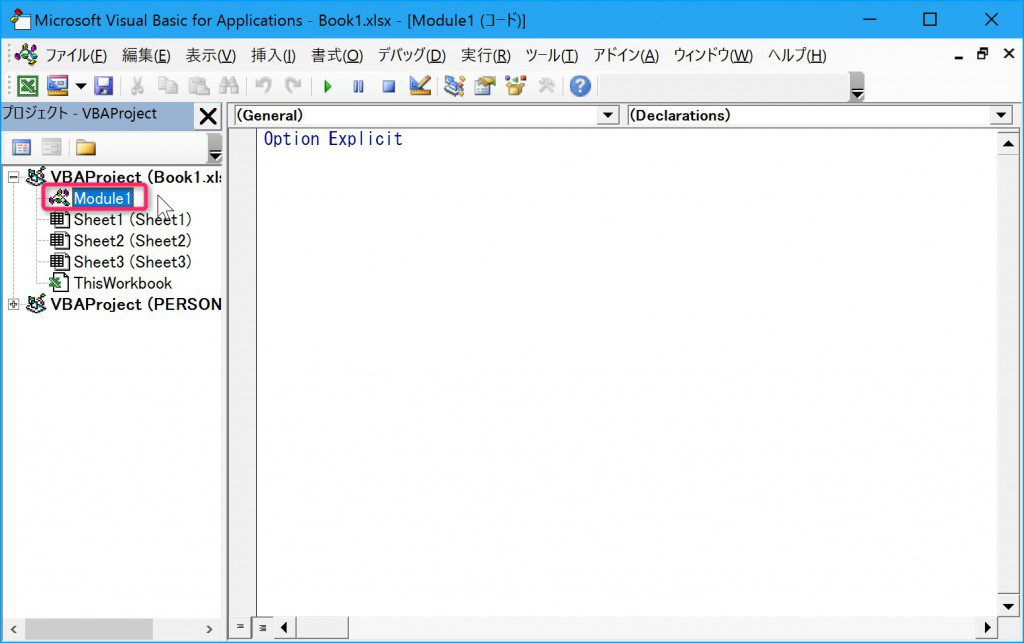Switch to Procedure View at the code window bottom
The width and height of the screenshot is (1024, 643).
pos(240,627)
